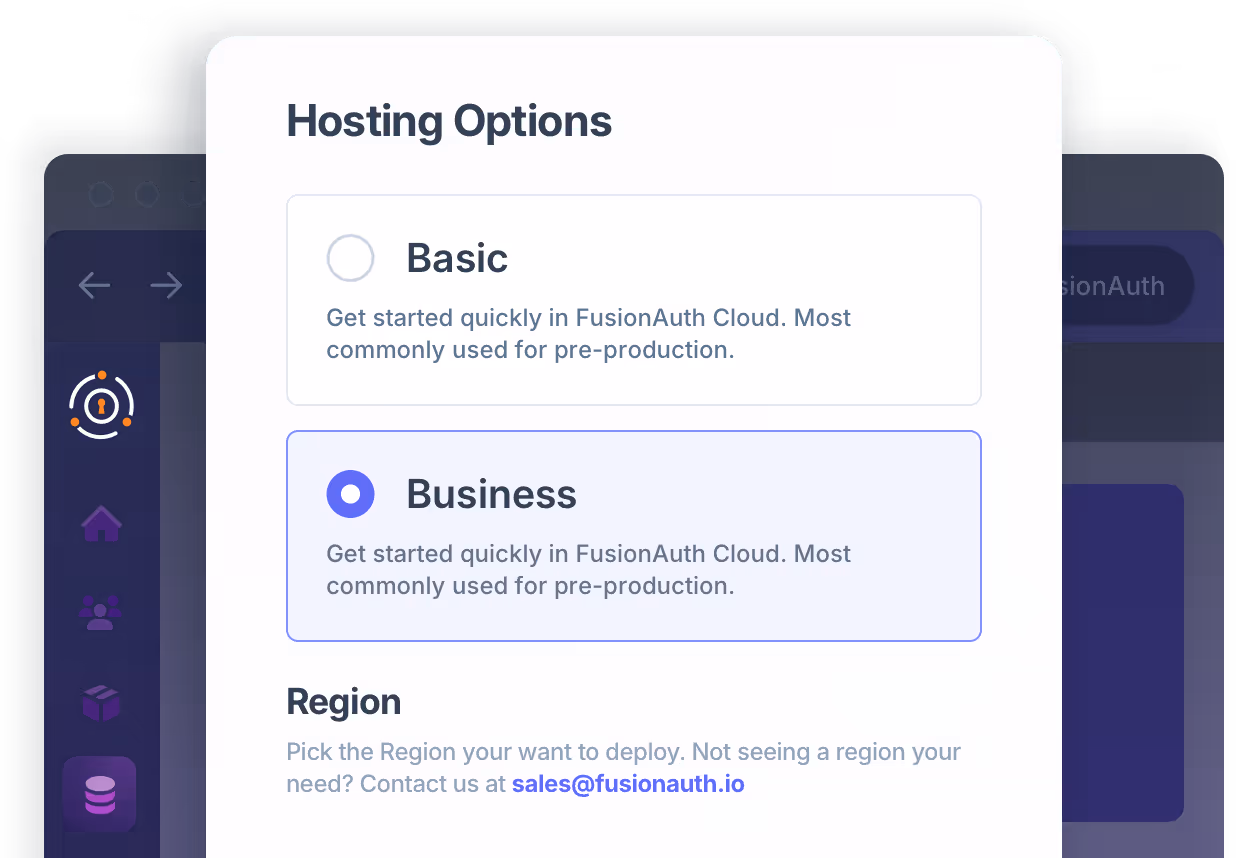Click the Basic card description text
Viewport: 1236px width, 858px height.
[589, 334]
